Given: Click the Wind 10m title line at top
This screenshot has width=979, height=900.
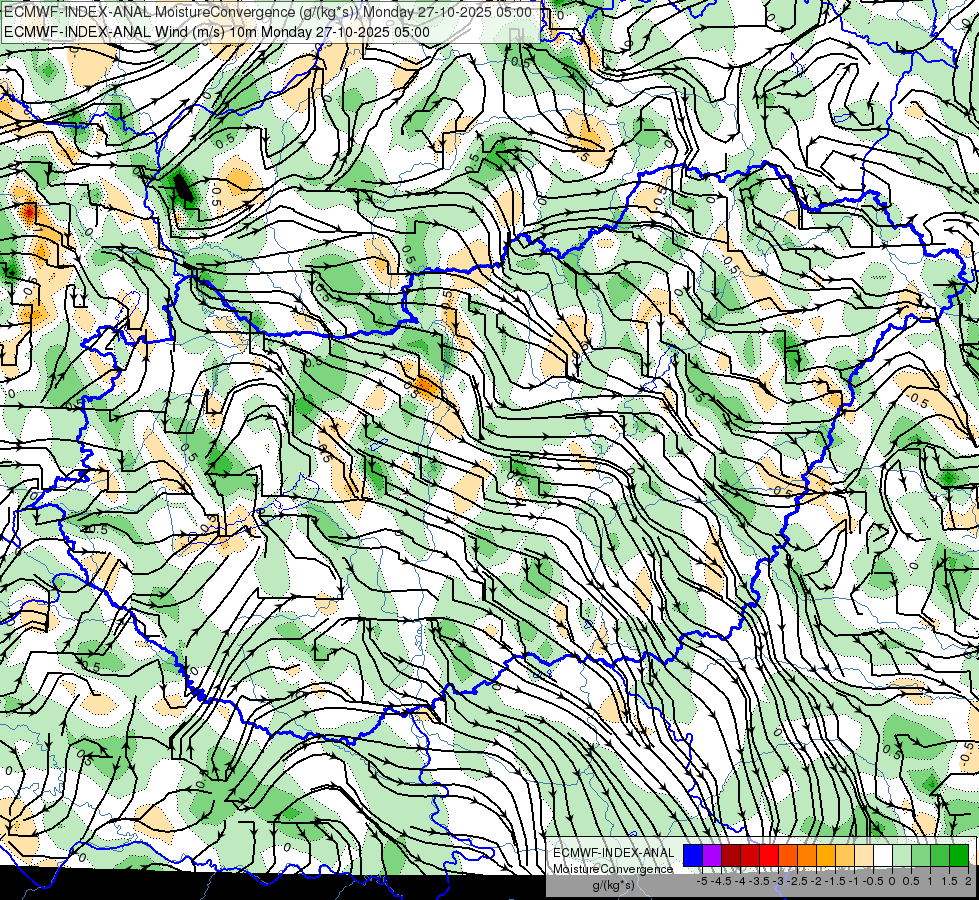Looking at the screenshot, I should pos(217,32).
